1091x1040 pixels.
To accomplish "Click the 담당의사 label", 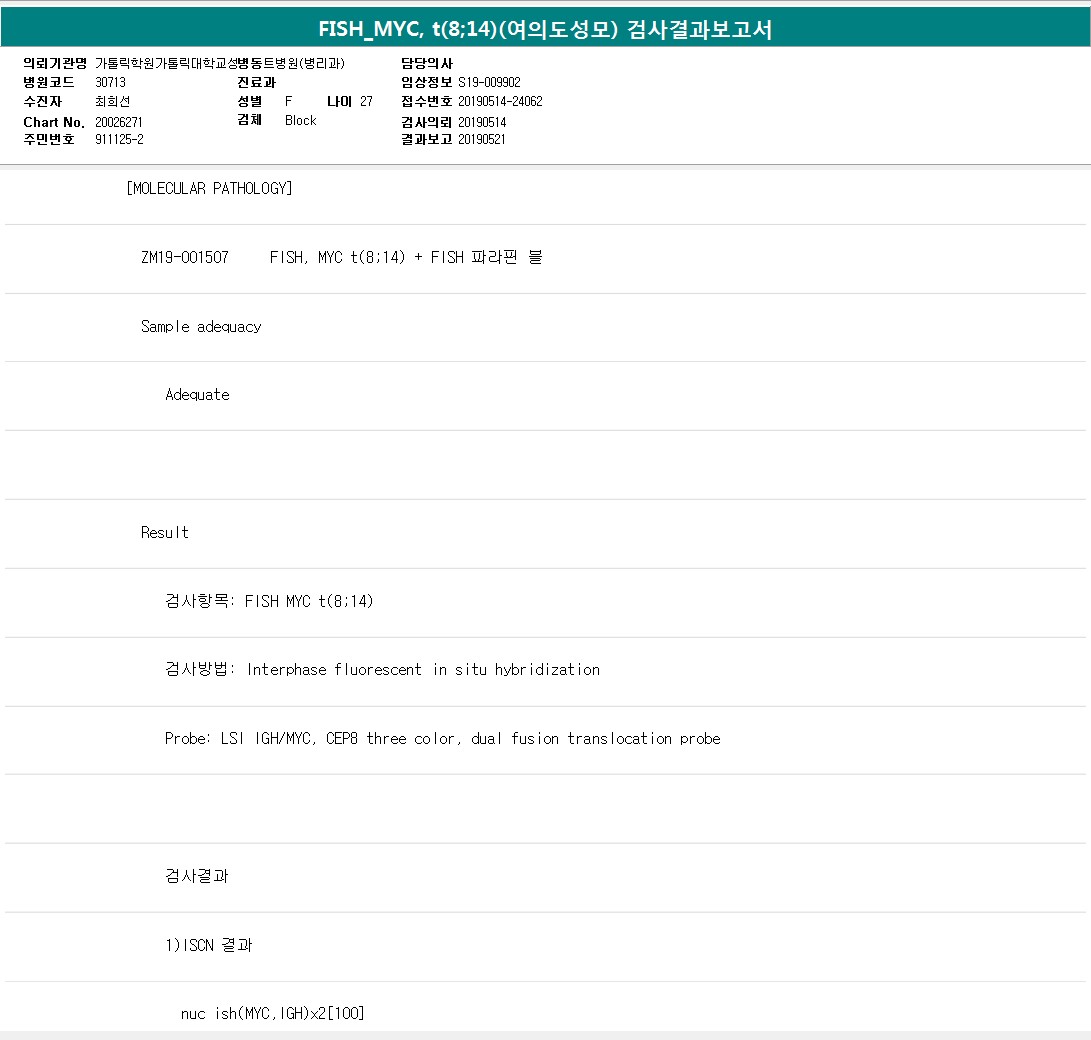I will pyautogui.click(x=427, y=63).
